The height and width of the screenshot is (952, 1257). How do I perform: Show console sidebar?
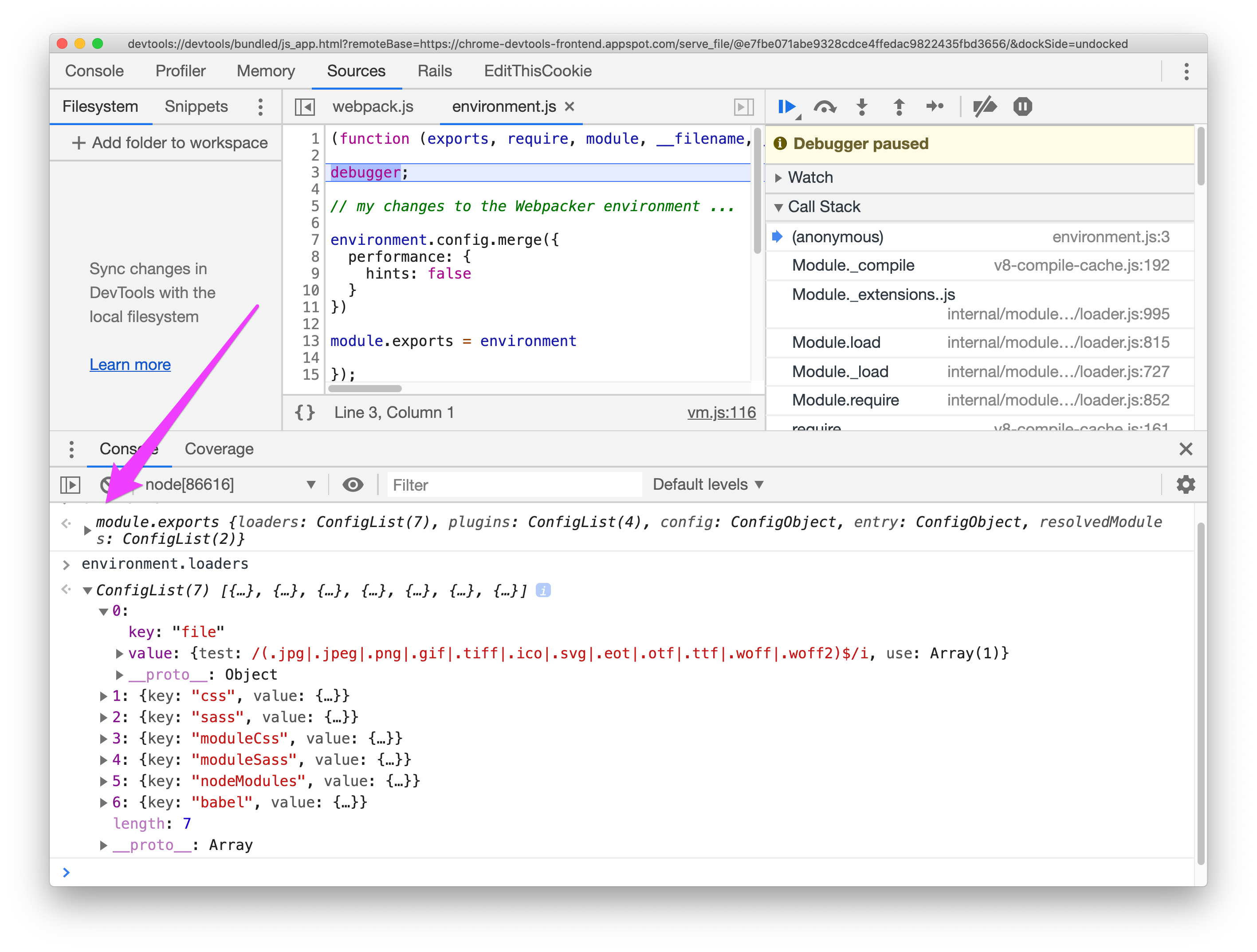pyautogui.click(x=71, y=485)
